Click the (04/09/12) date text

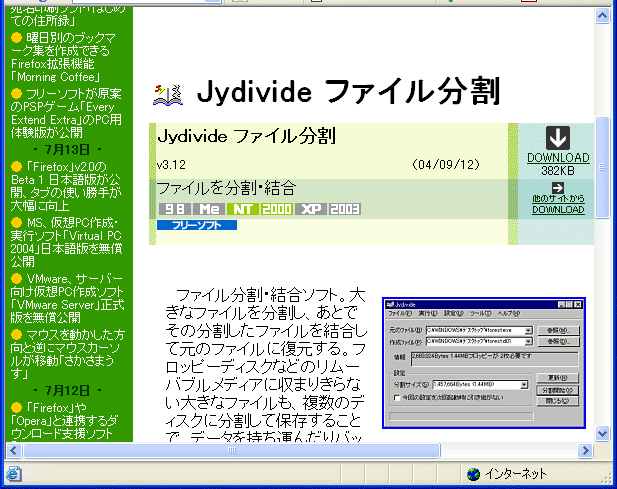tap(446, 164)
